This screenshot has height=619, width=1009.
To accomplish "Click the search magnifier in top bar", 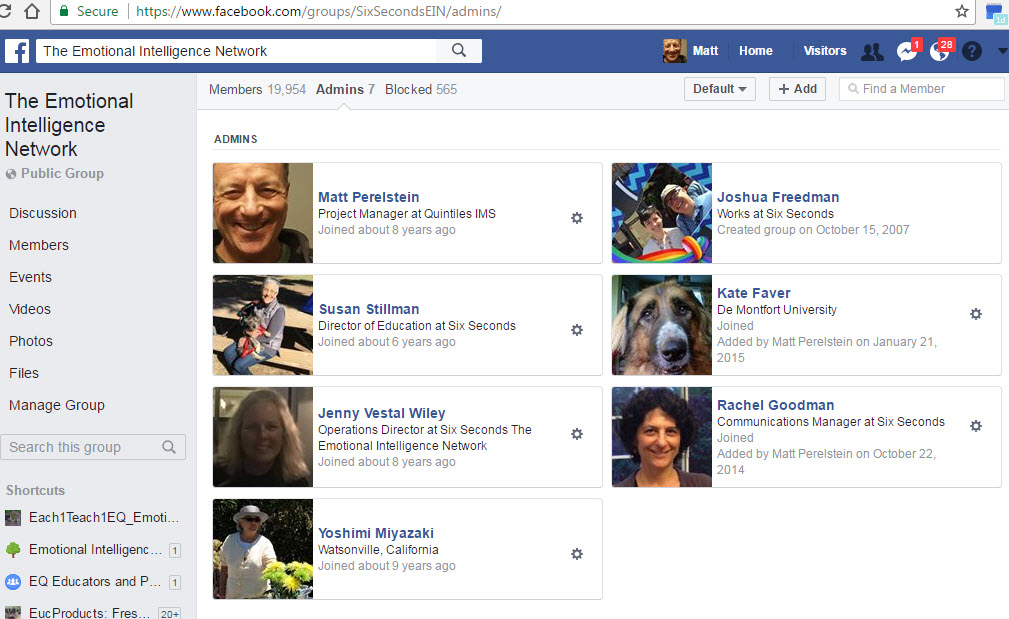I will click(x=459, y=51).
